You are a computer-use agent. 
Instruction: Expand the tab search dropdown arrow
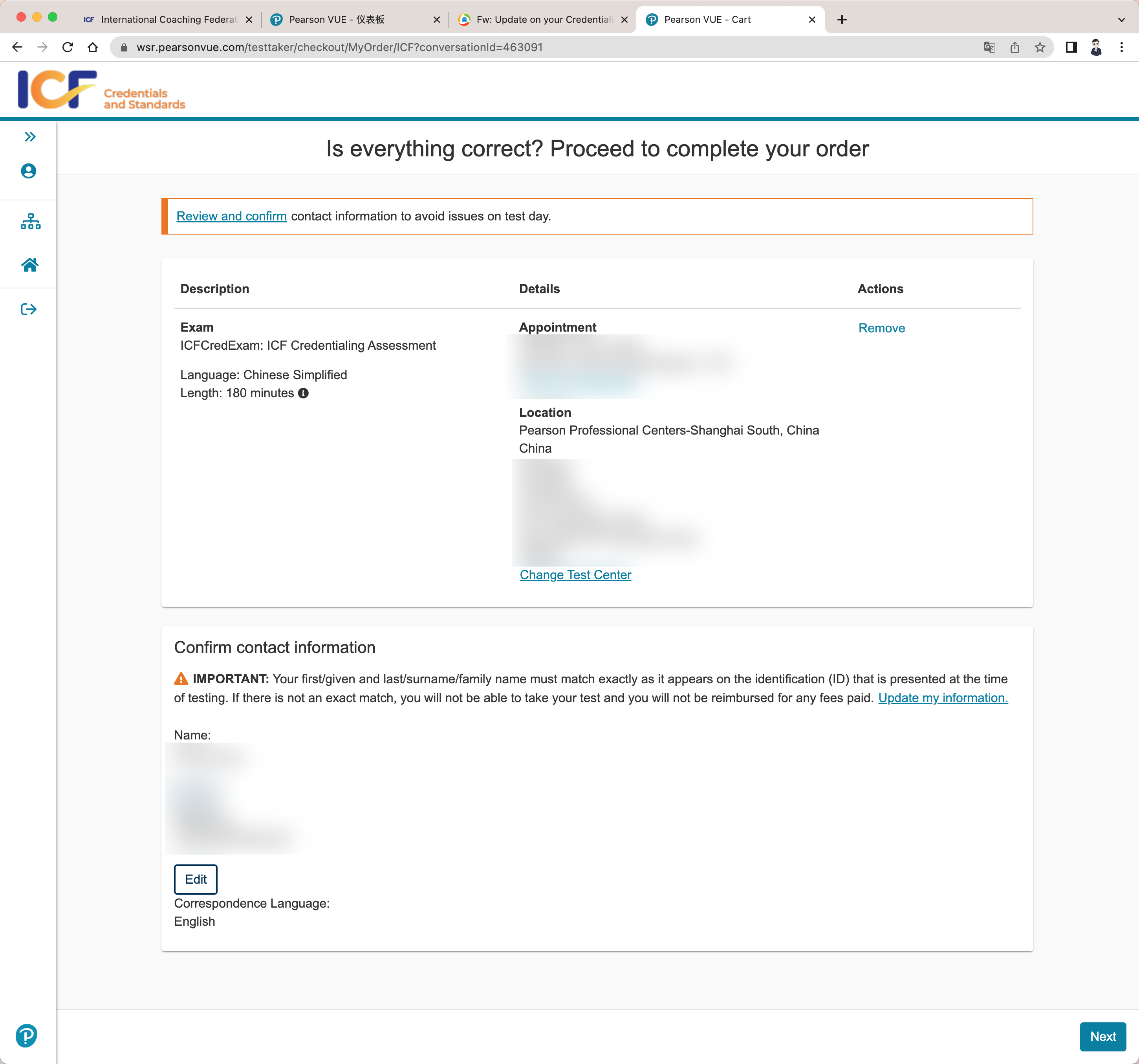pyautogui.click(x=1121, y=20)
